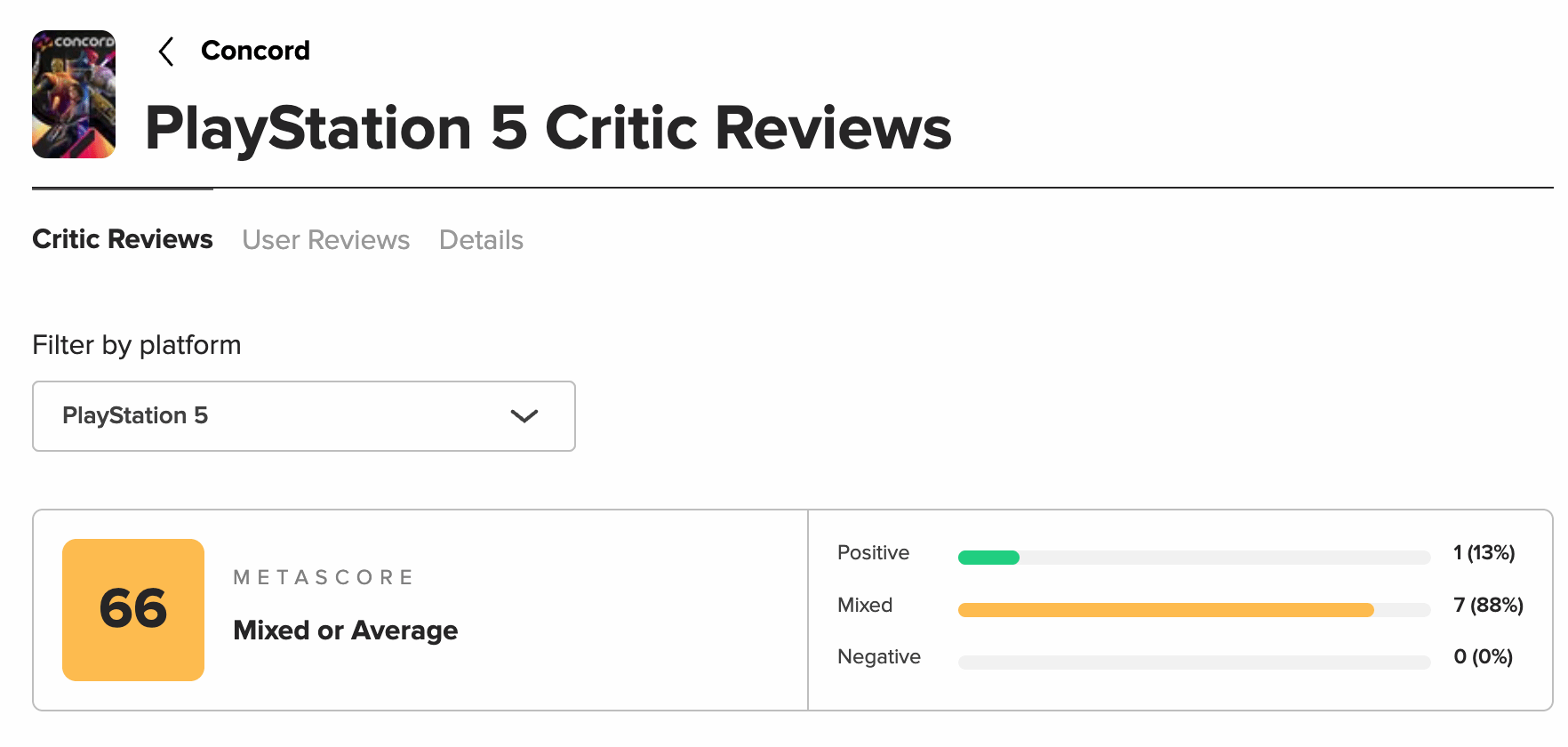Click the yellow 66 Metascore badge

133,610
